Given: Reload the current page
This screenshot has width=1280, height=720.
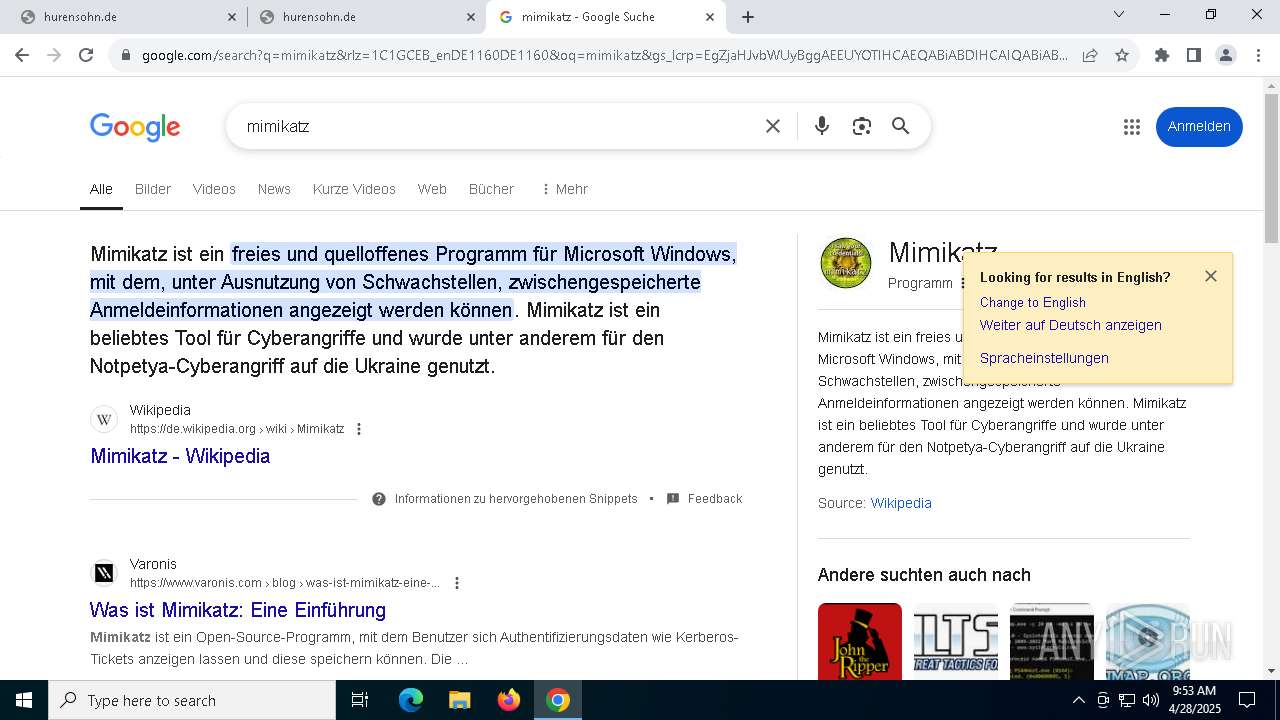Looking at the screenshot, I should coord(86,55).
